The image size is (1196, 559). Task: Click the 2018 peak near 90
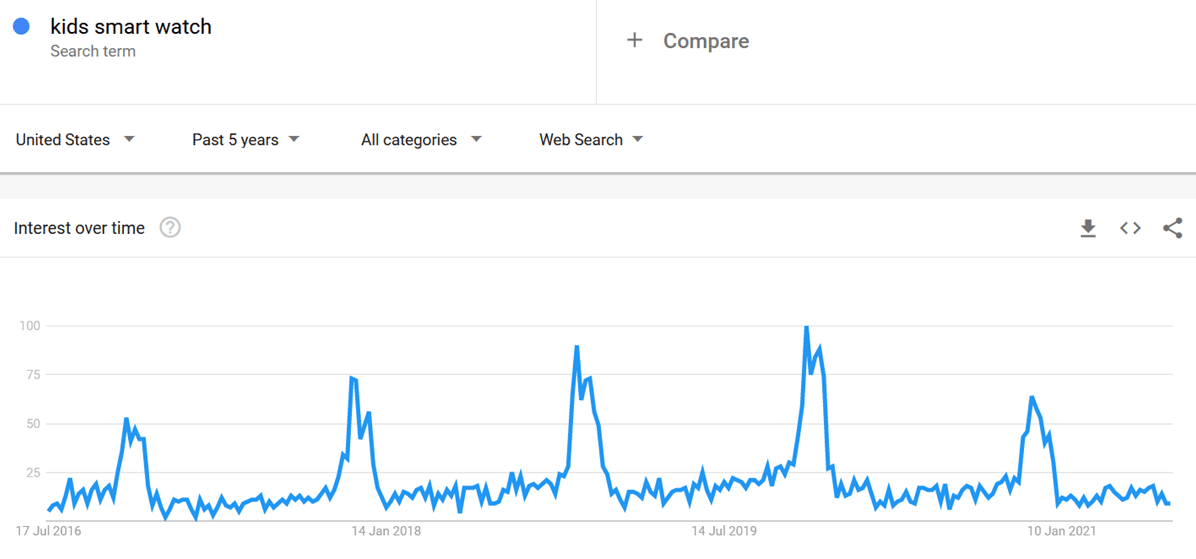pyautogui.click(x=577, y=347)
